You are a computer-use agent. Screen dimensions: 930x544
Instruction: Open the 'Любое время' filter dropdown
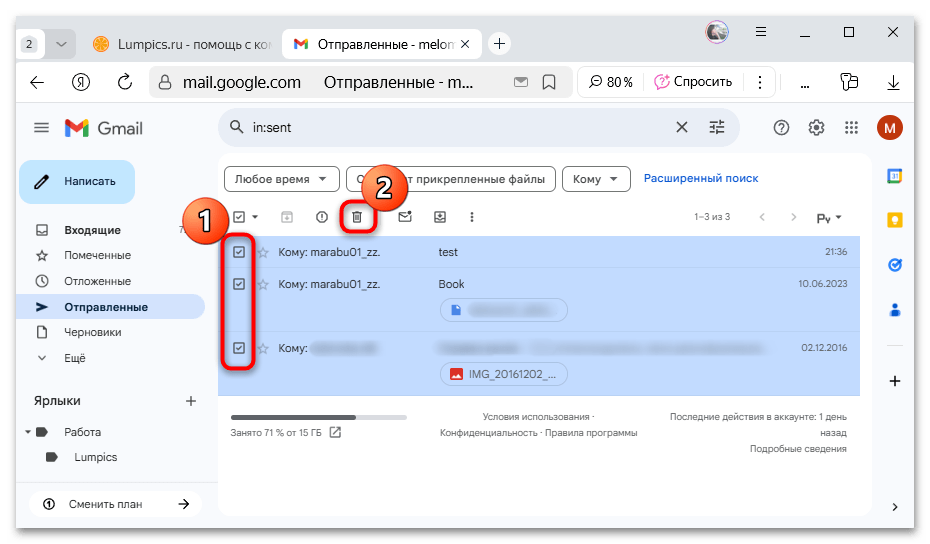pos(282,179)
